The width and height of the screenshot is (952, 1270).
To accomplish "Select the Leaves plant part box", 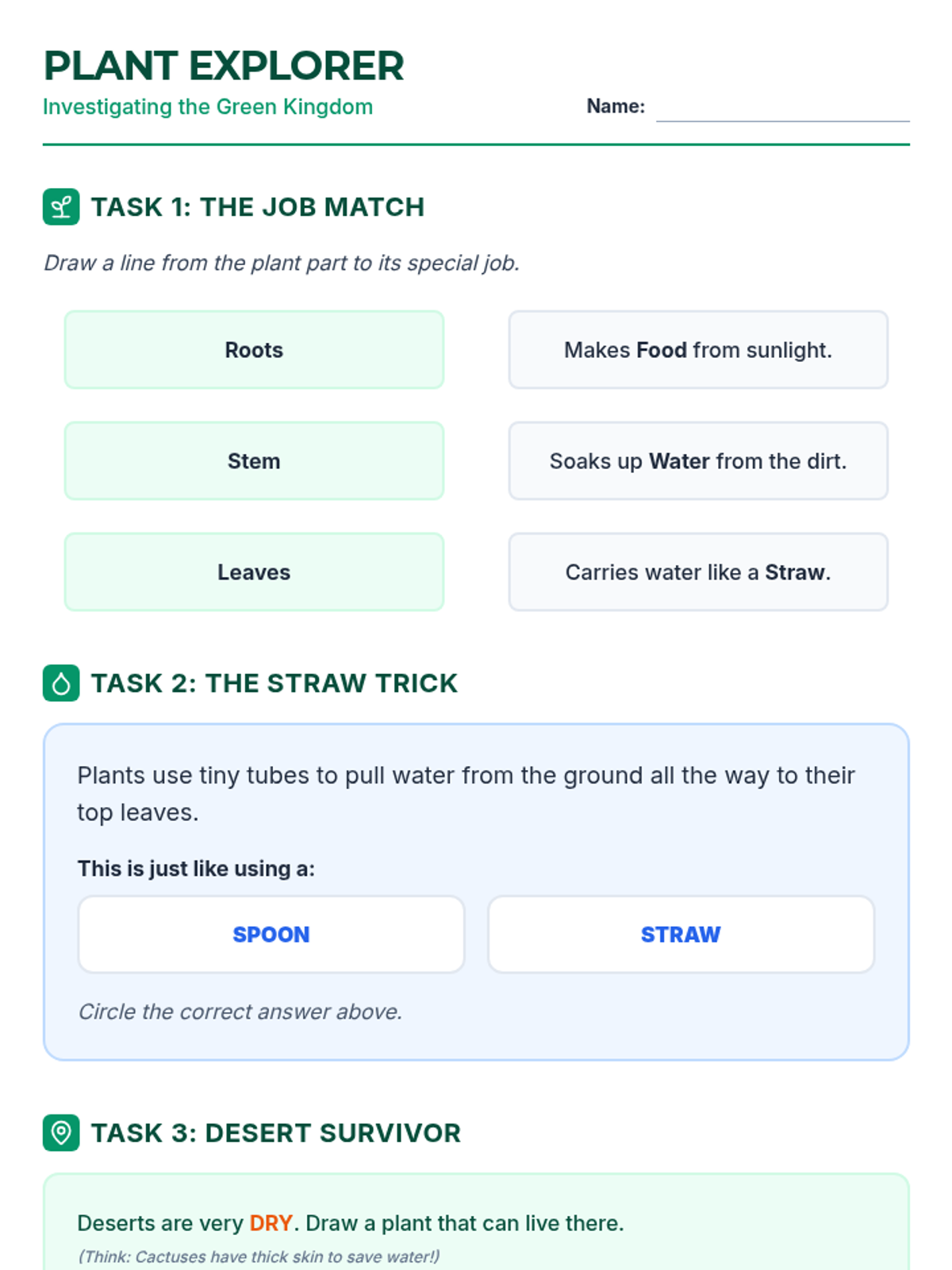I will click(x=254, y=572).
